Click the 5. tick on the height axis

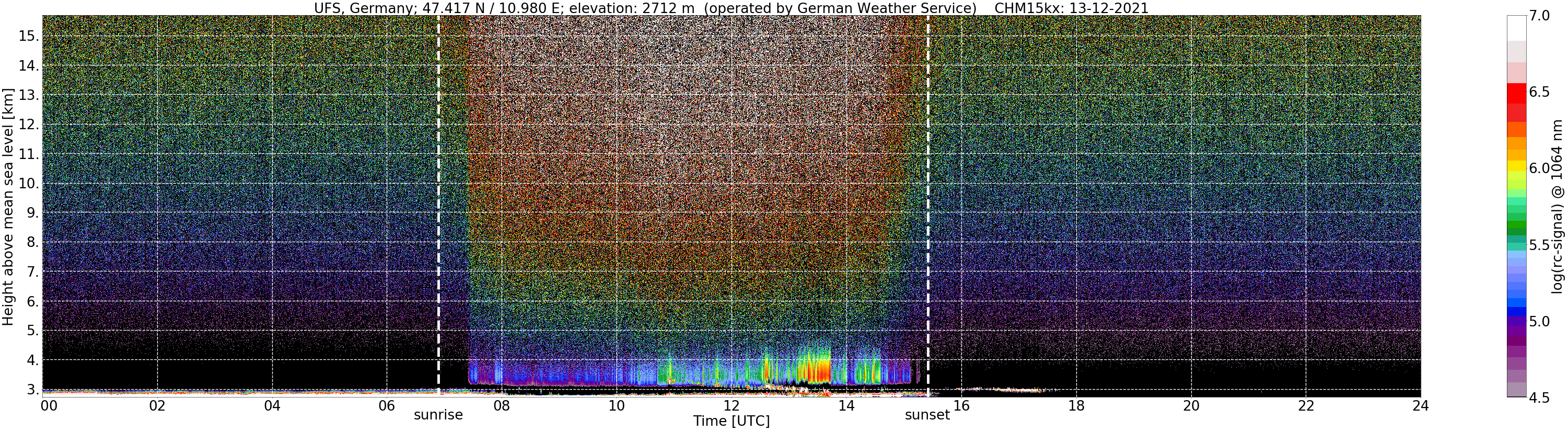(x=32, y=331)
